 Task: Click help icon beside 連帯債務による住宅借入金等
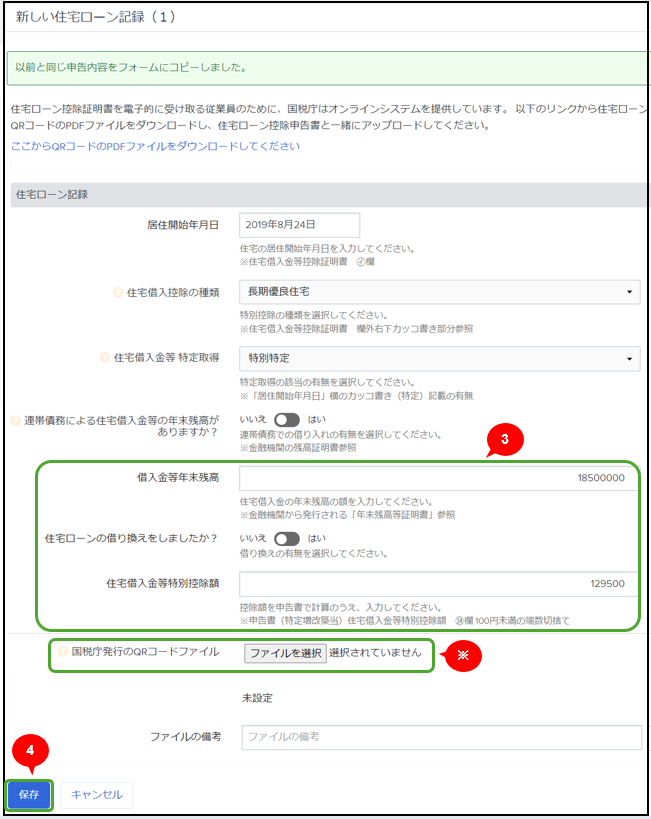pyautogui.click(x=15, y=420)
